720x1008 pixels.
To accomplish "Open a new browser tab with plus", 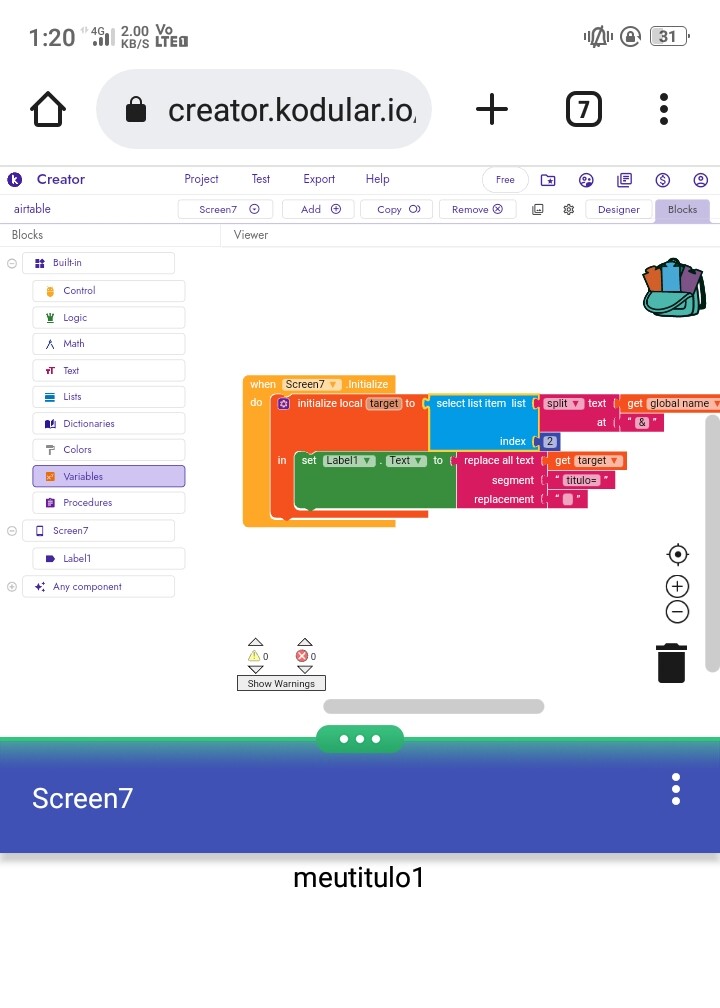I will [x=492, y=109].
